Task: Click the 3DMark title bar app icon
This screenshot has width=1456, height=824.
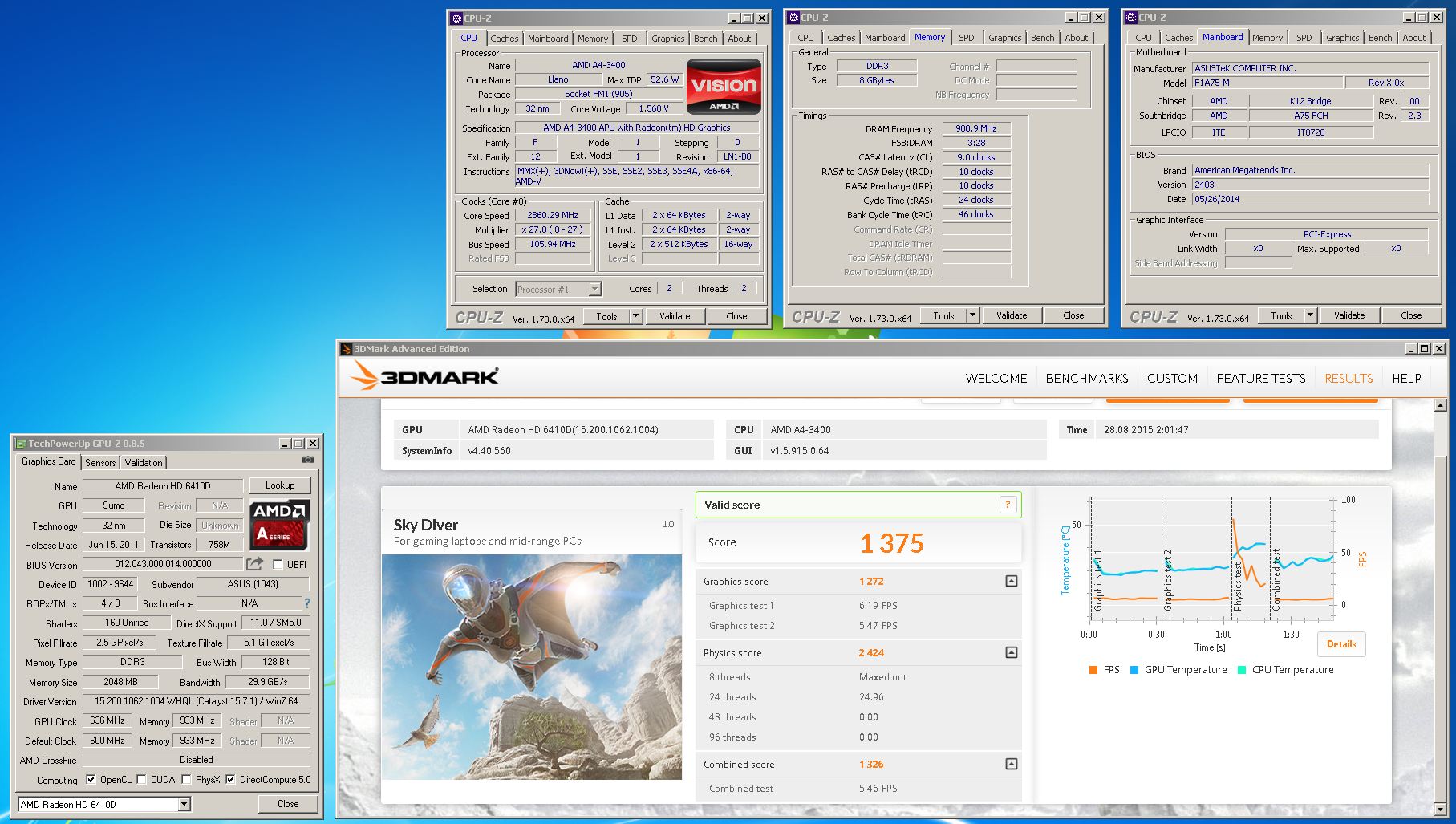Action: [347, 349]
